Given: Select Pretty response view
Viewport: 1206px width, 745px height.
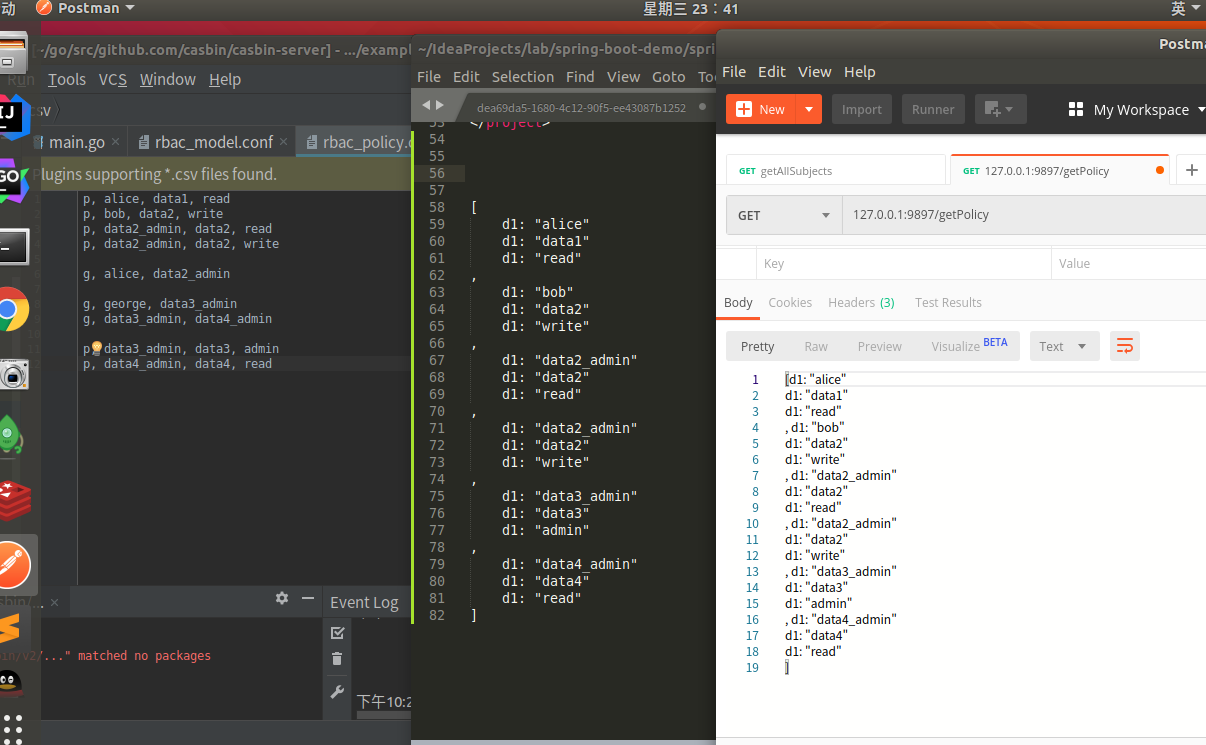Looking at the screenshot, I should [x=757, y=346].
